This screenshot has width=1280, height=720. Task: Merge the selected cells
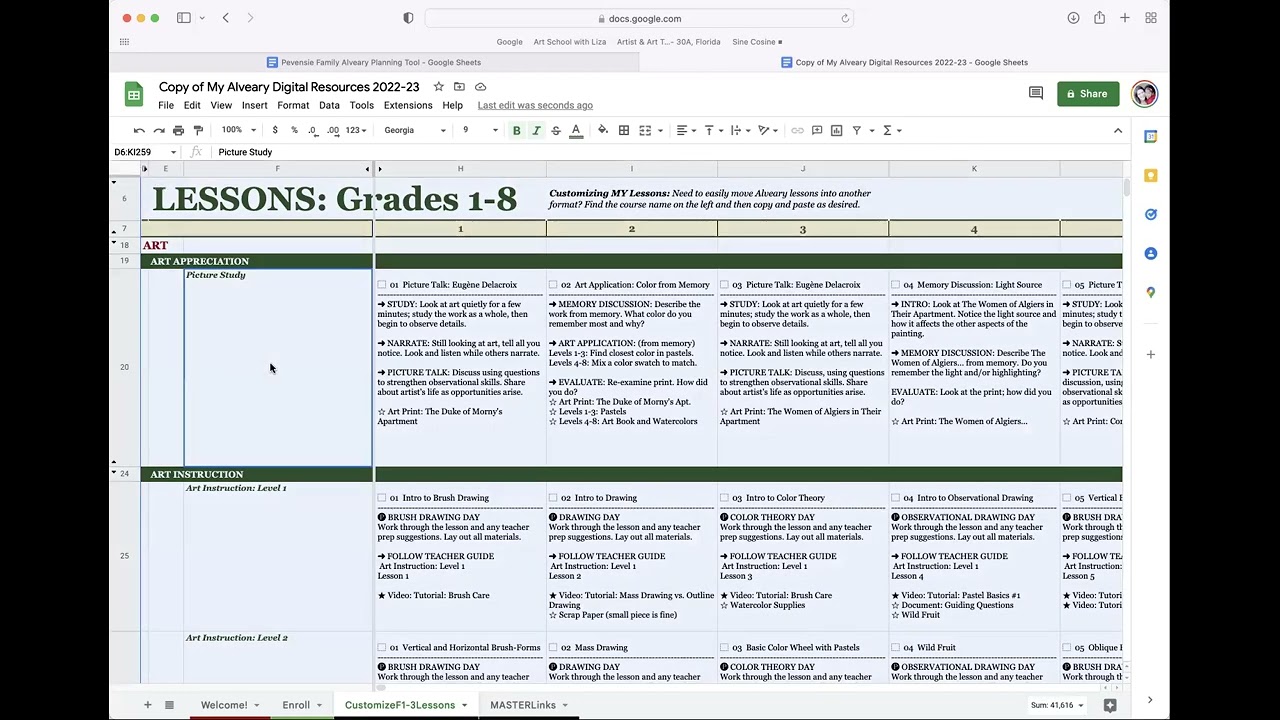coord(645,130)
